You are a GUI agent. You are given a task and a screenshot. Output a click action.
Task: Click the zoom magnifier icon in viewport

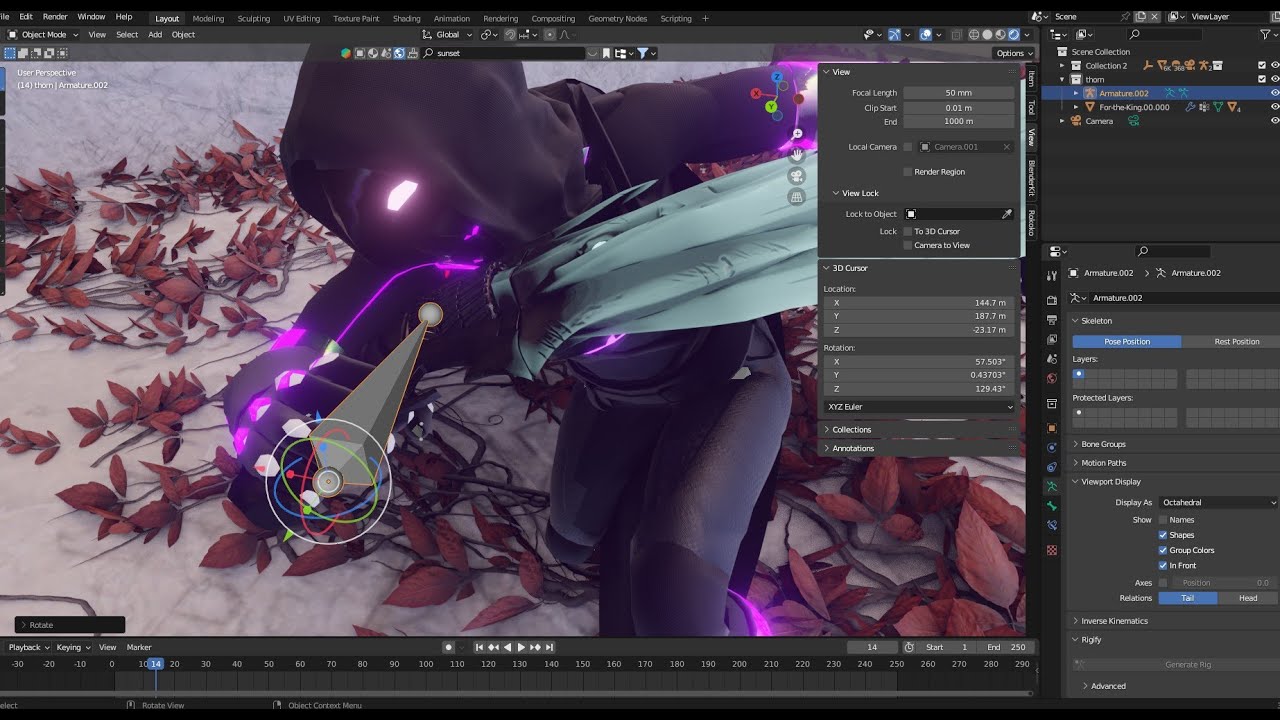[797, 134]
